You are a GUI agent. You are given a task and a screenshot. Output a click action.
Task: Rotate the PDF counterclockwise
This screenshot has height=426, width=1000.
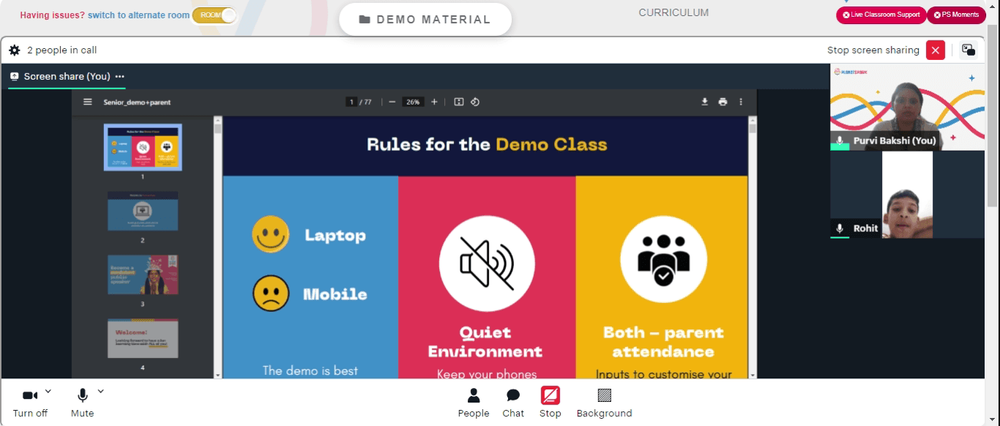point(475,102)
